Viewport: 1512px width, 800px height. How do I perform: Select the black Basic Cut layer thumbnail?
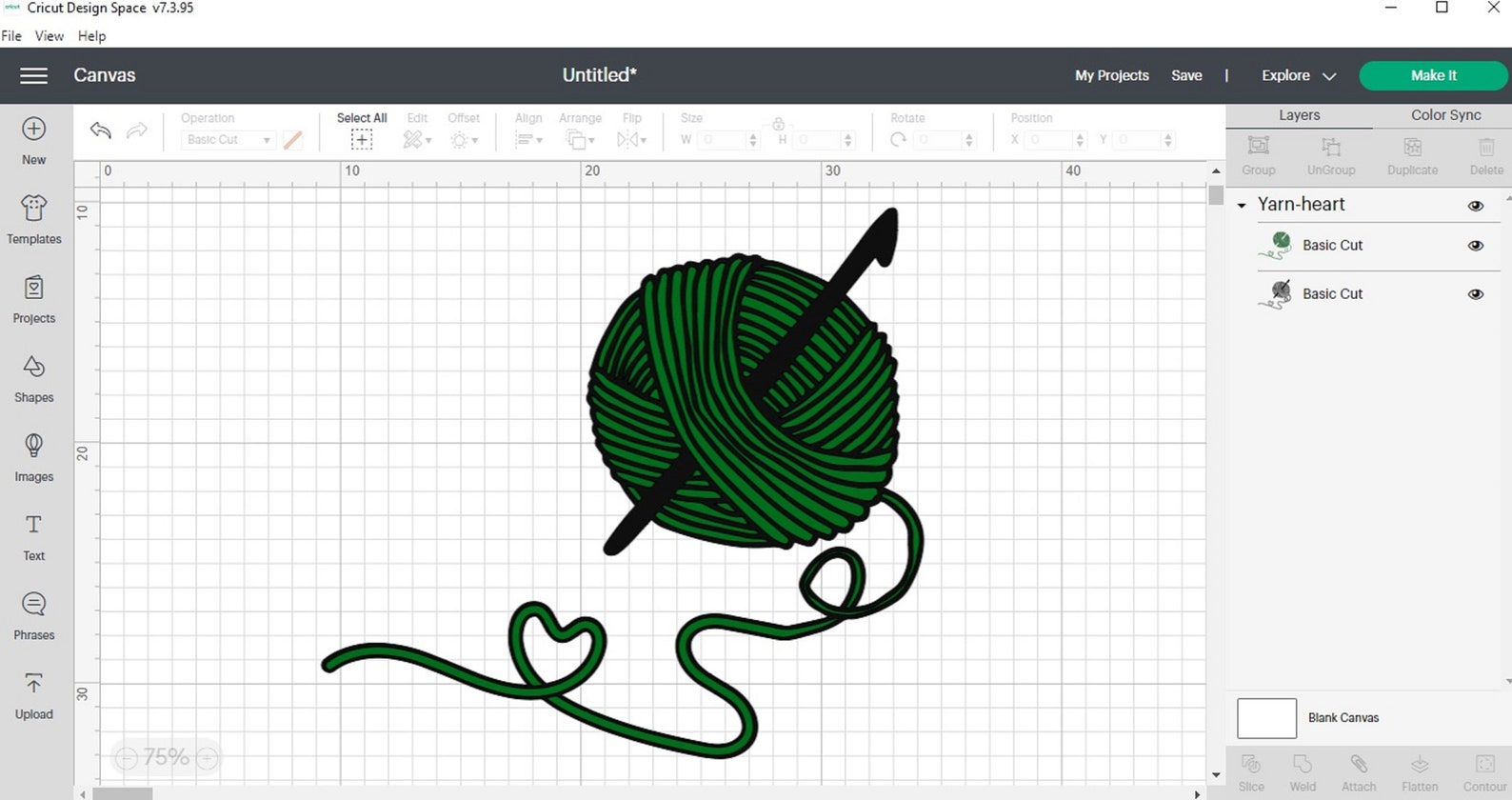tap(1275, 294)
